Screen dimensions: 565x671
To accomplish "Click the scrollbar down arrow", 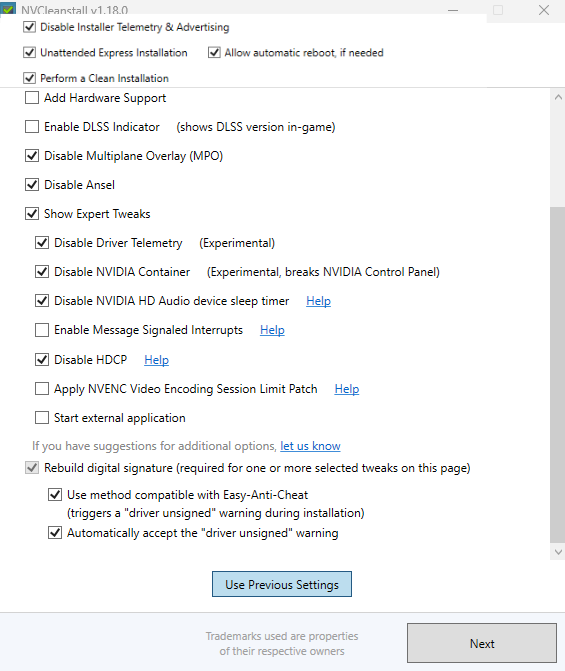I will [558, 552].
